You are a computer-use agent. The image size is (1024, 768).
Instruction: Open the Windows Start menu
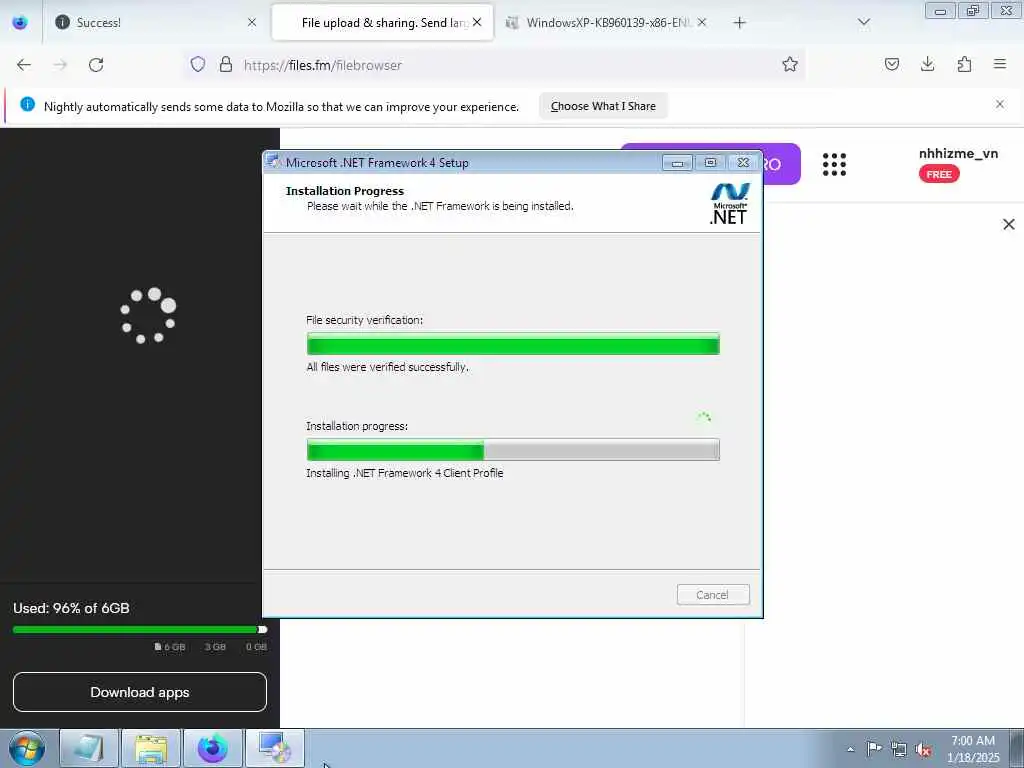tap(27, 748)
